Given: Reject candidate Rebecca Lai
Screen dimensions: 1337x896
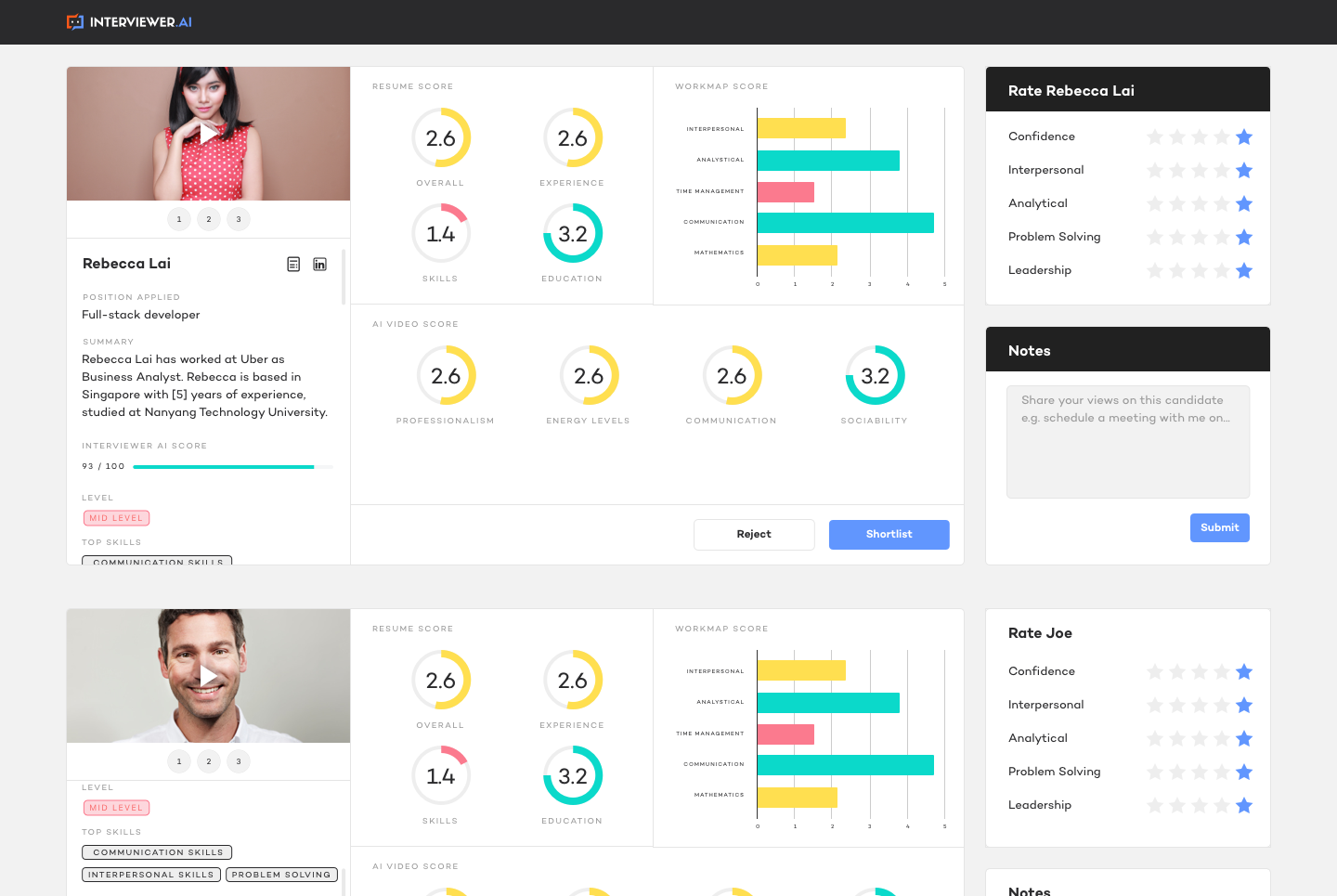Looking at the screenshot, I should tap(754, 535).
